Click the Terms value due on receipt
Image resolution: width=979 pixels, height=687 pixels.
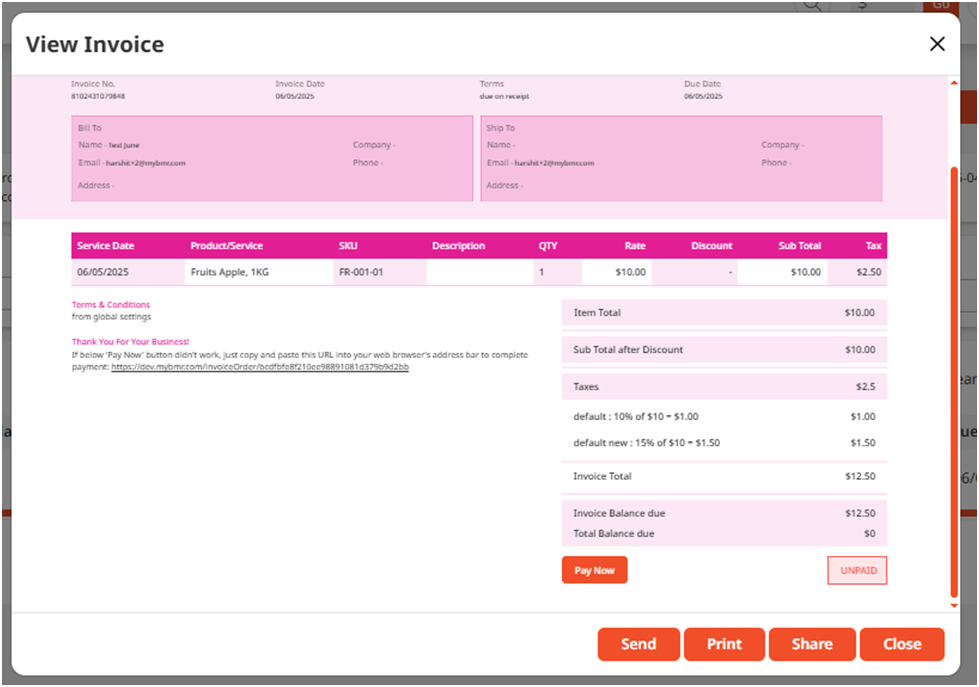pos(504,96)
